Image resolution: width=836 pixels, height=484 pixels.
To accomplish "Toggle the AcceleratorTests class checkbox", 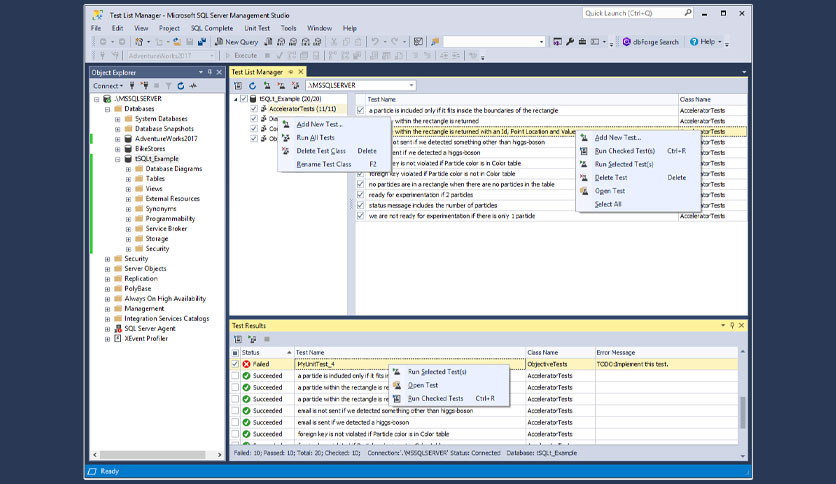I will coord(254,109).
